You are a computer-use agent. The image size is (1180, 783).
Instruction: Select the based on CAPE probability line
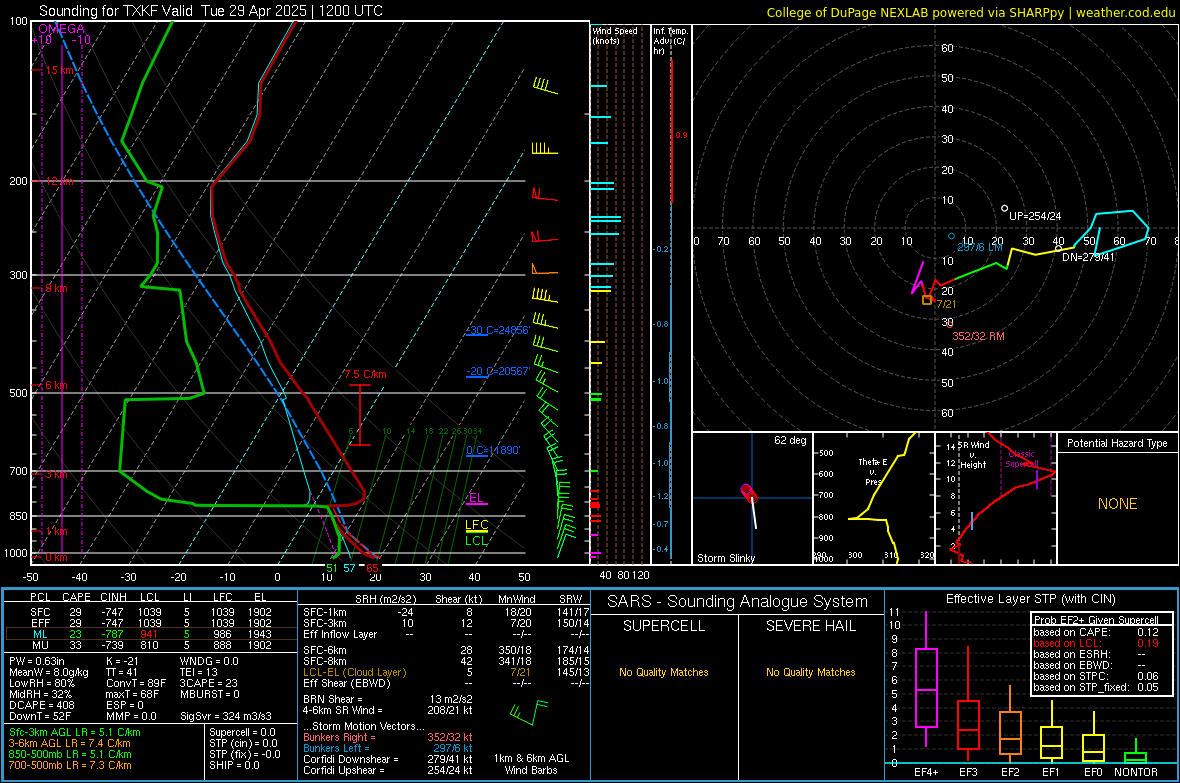click(x=1096, y=632)
